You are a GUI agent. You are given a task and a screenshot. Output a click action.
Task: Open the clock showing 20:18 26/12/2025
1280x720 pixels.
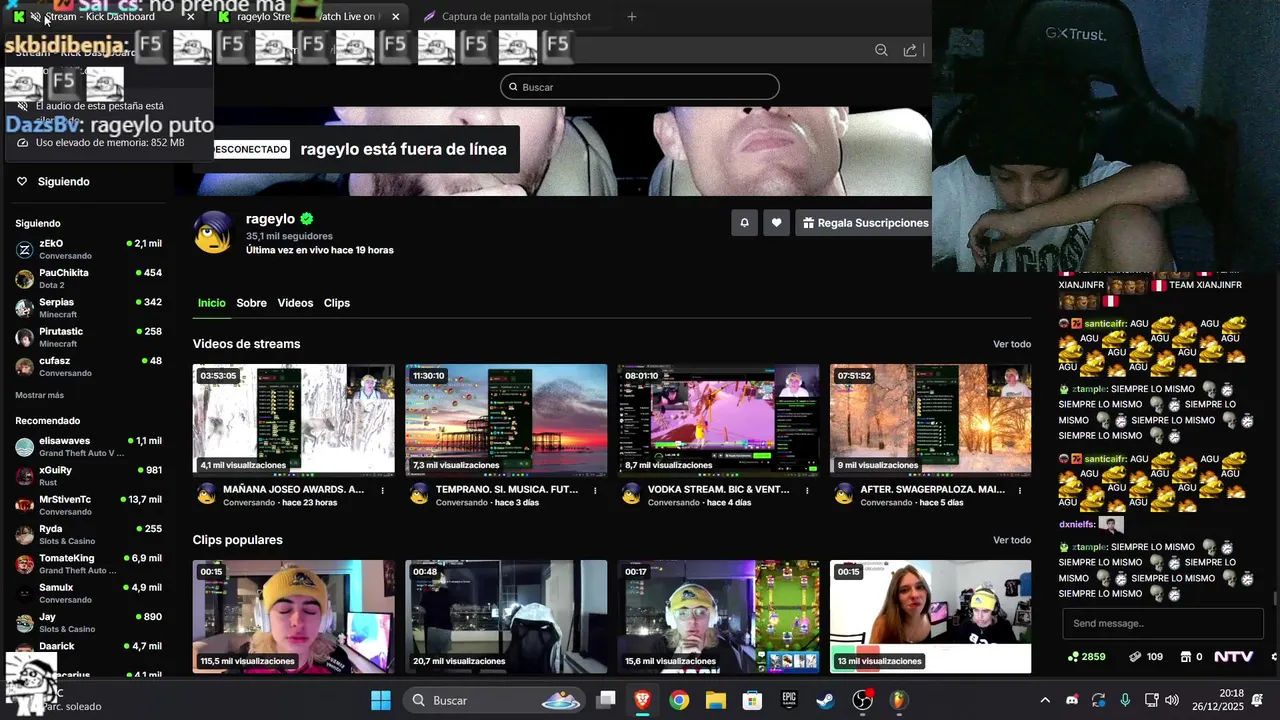(1220, 700)
